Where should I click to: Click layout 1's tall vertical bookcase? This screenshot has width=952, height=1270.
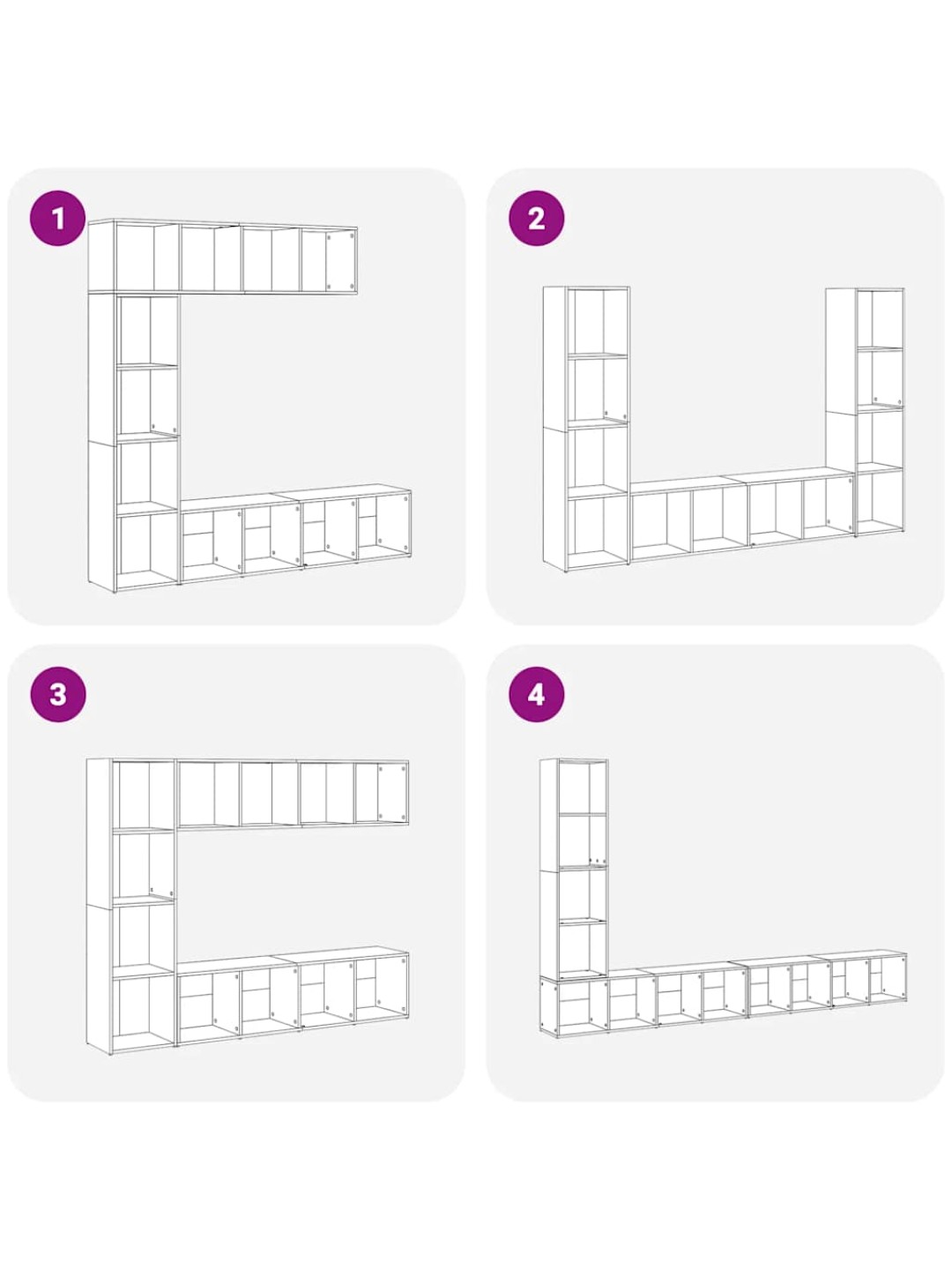134,442
